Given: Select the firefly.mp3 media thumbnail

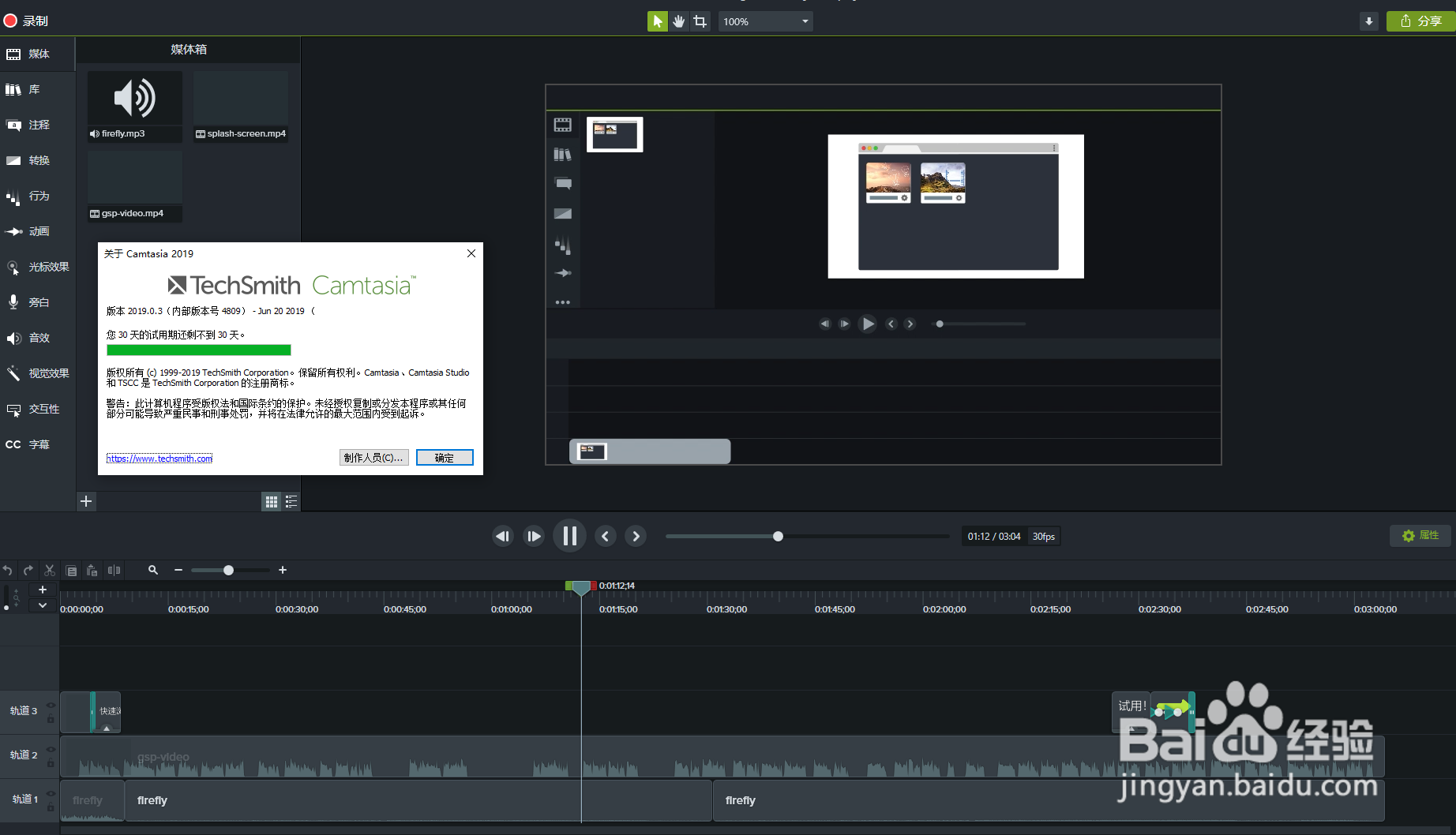Looking at the screenshot, I should [135, 106].
